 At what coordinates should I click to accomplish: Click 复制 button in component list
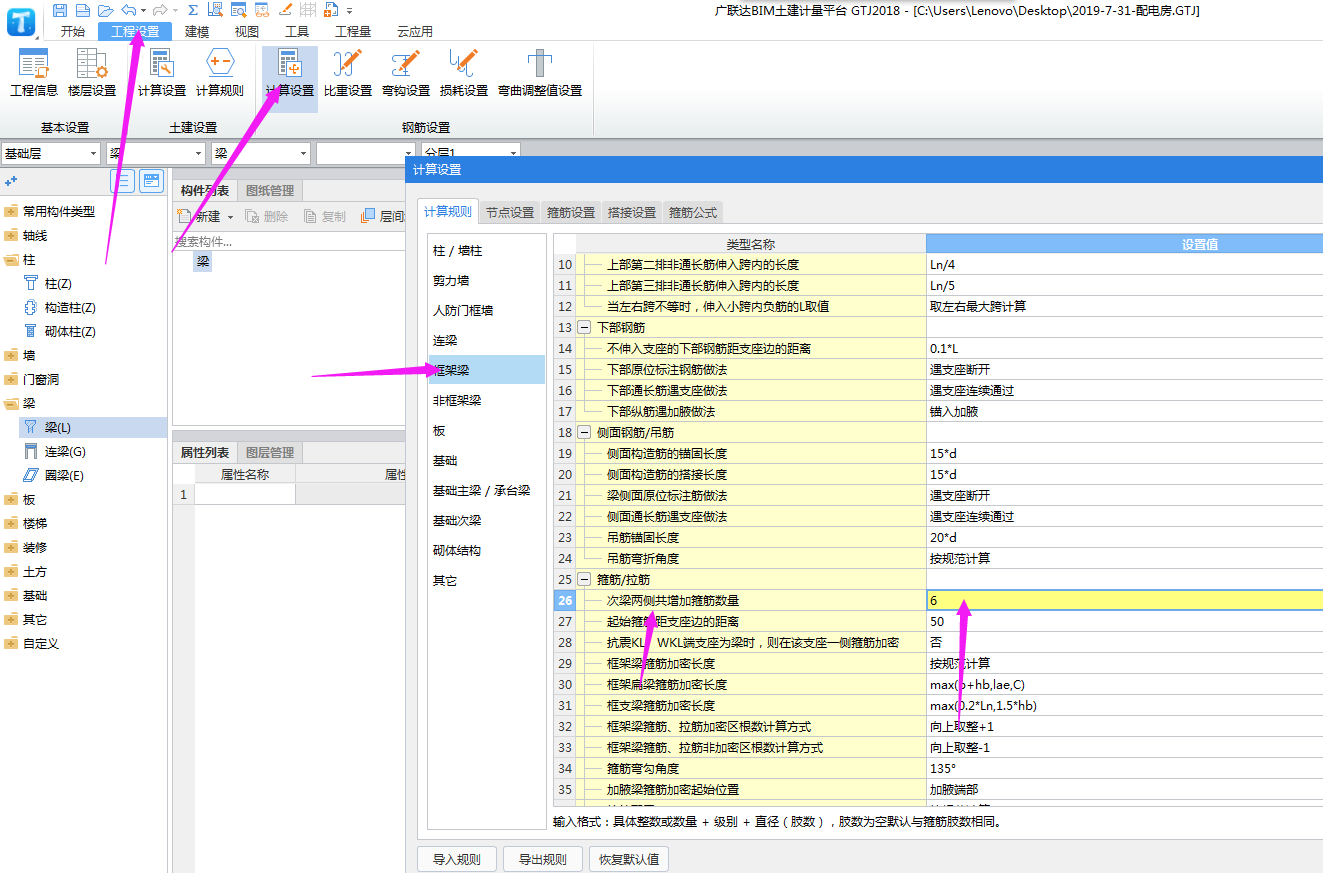(x=325, y=216)
